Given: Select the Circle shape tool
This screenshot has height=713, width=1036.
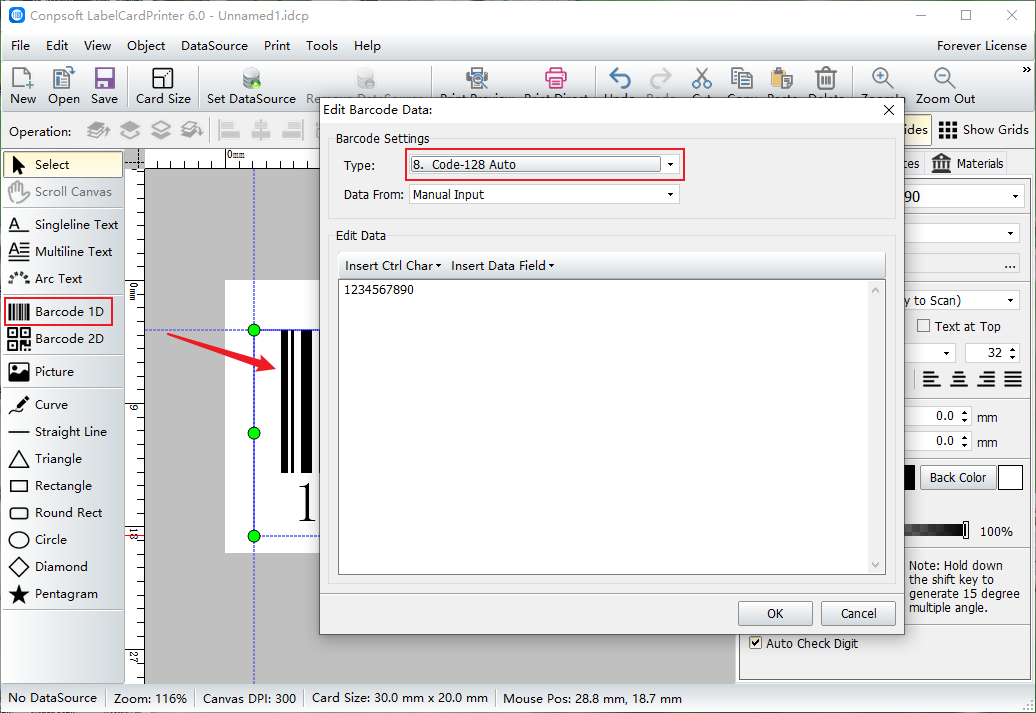Looking at the screenshot, I should click(x=63, y=540).
